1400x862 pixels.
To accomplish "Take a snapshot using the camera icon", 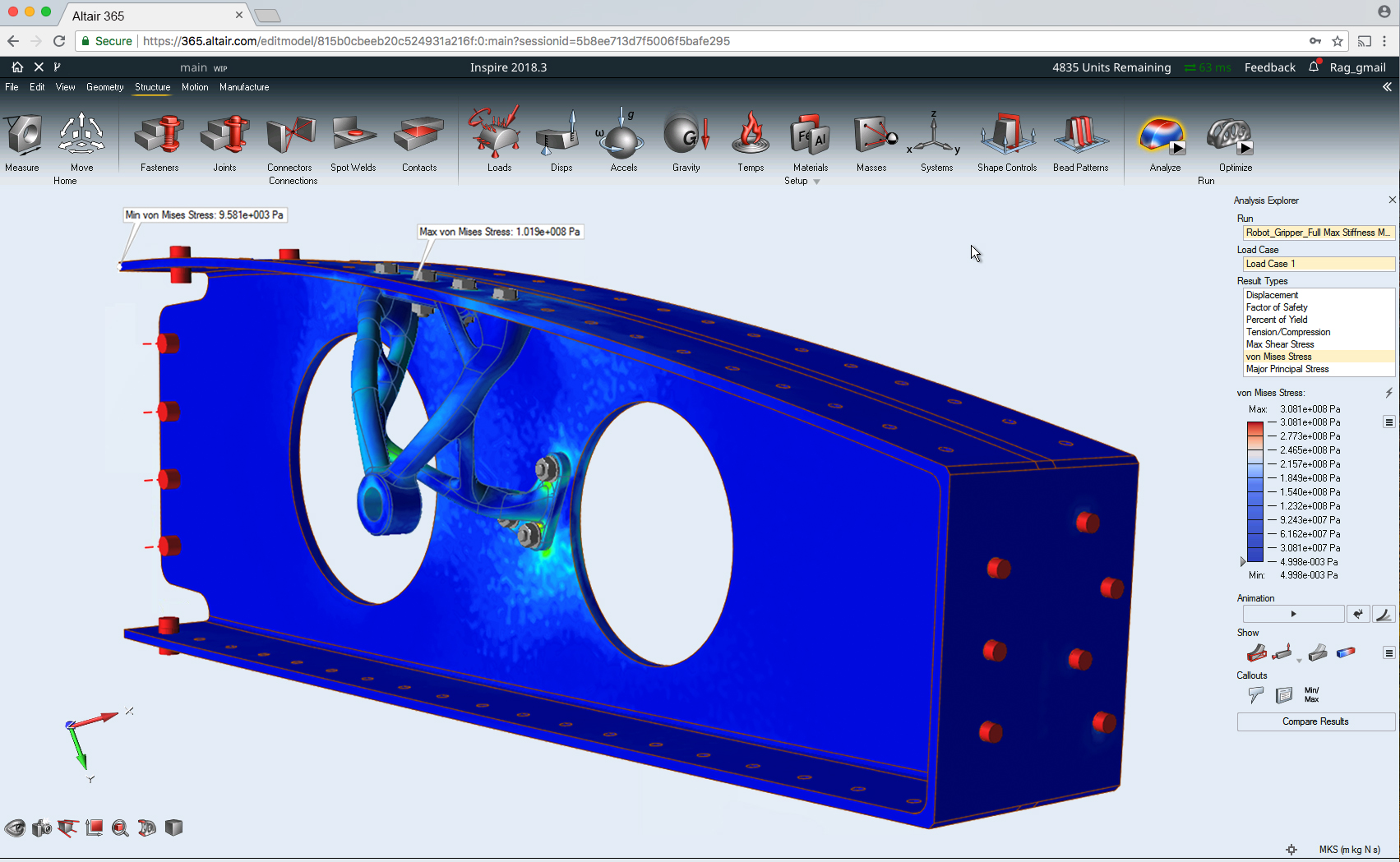I will coord(41,827).
